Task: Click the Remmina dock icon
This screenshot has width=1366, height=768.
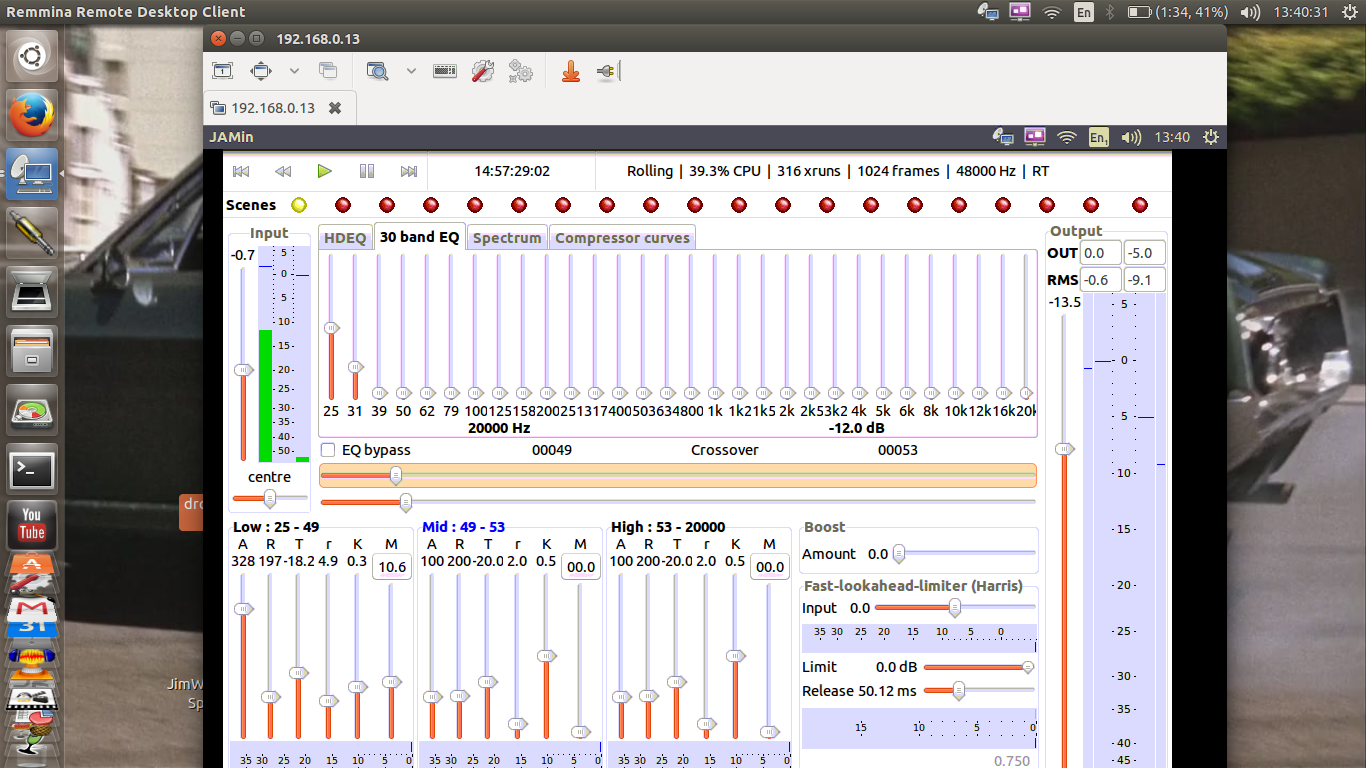Action: click(32, 175)
